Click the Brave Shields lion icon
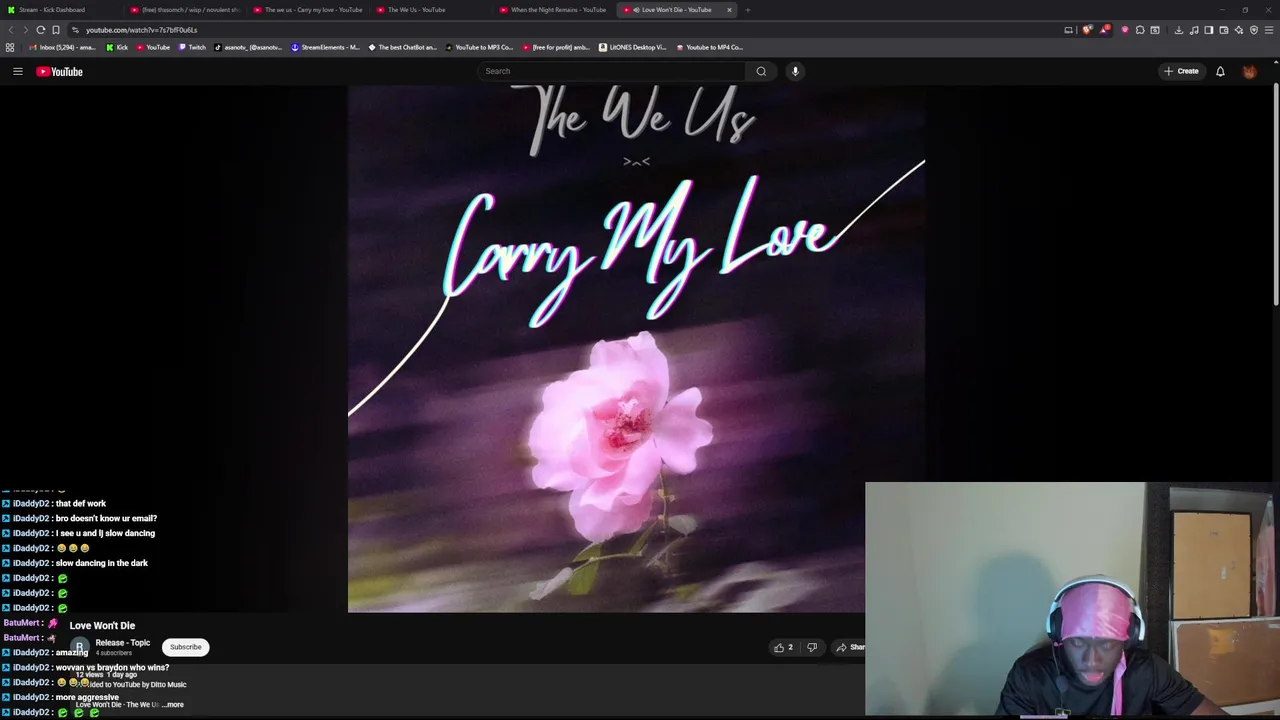 [1087, 30]
